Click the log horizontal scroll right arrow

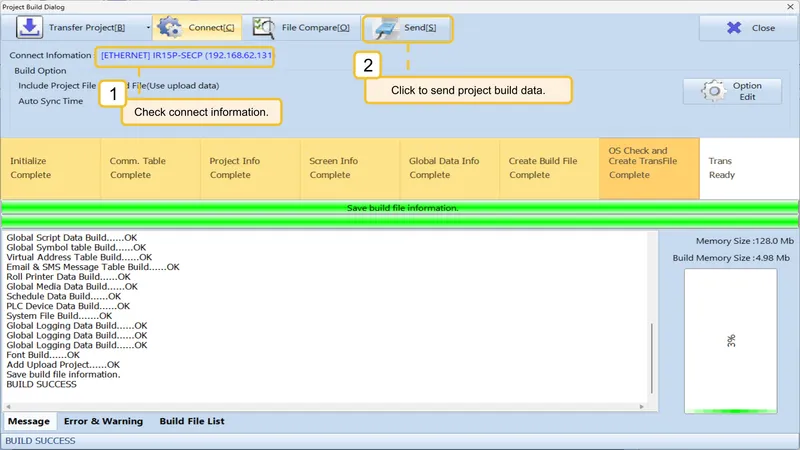click(x=642, y=407)
